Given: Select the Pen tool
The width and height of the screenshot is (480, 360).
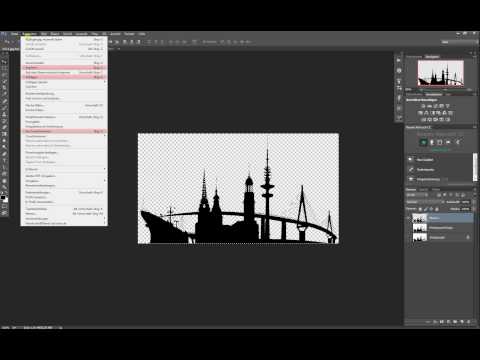Looking at the screenshot, I should point(4,154).
